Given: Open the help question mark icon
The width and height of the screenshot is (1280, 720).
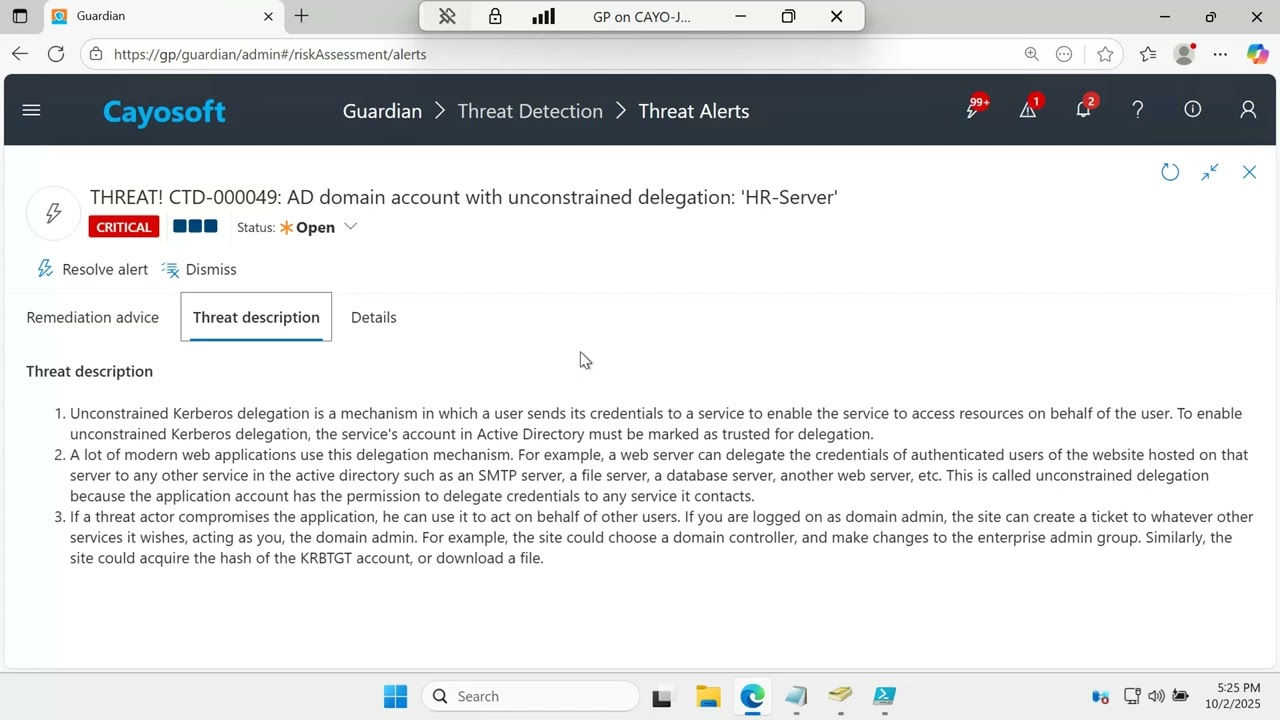Looking at the screenshot, I should coord(1138,110).
